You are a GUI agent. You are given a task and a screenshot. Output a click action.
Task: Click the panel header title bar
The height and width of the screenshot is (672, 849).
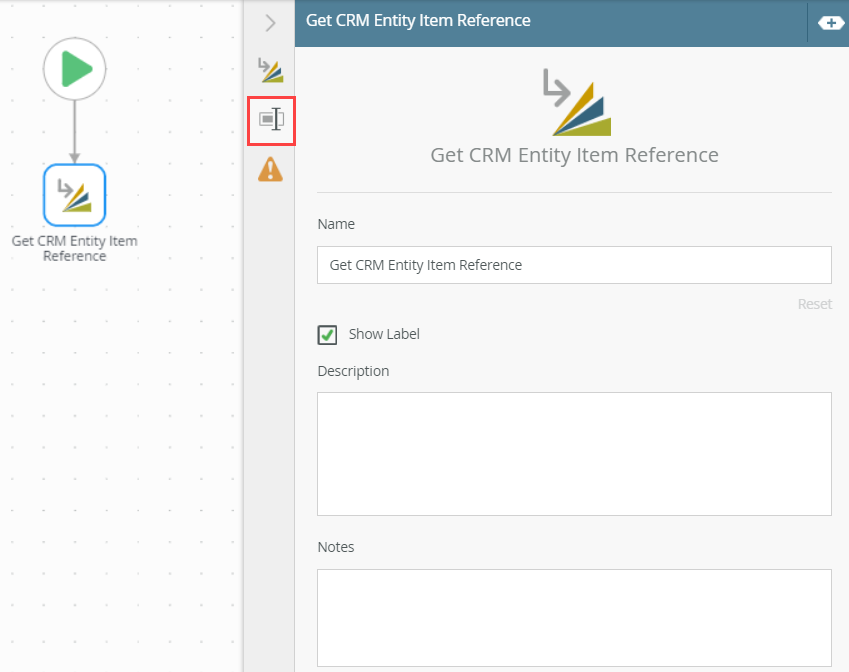pos(550,22)
